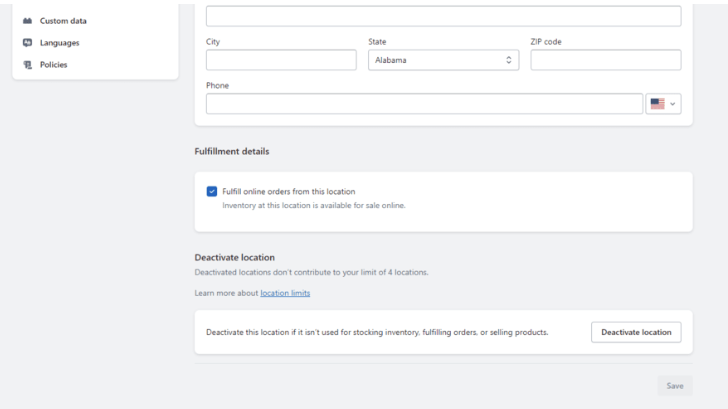
Task: Click the Deactivate location button
Action: 635,332
